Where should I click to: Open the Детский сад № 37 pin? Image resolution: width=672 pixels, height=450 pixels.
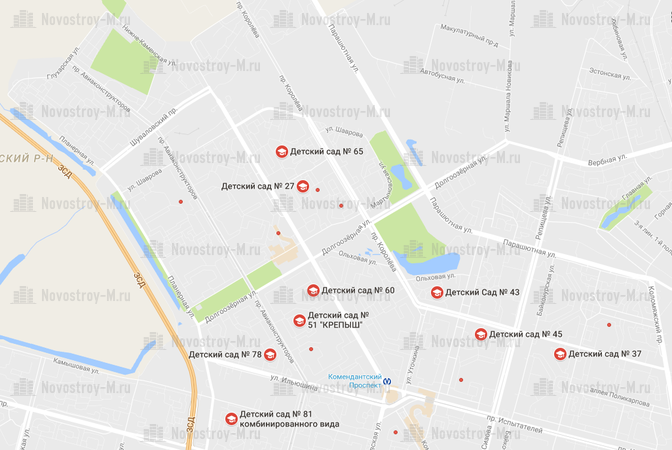click(x=560, y=354)
